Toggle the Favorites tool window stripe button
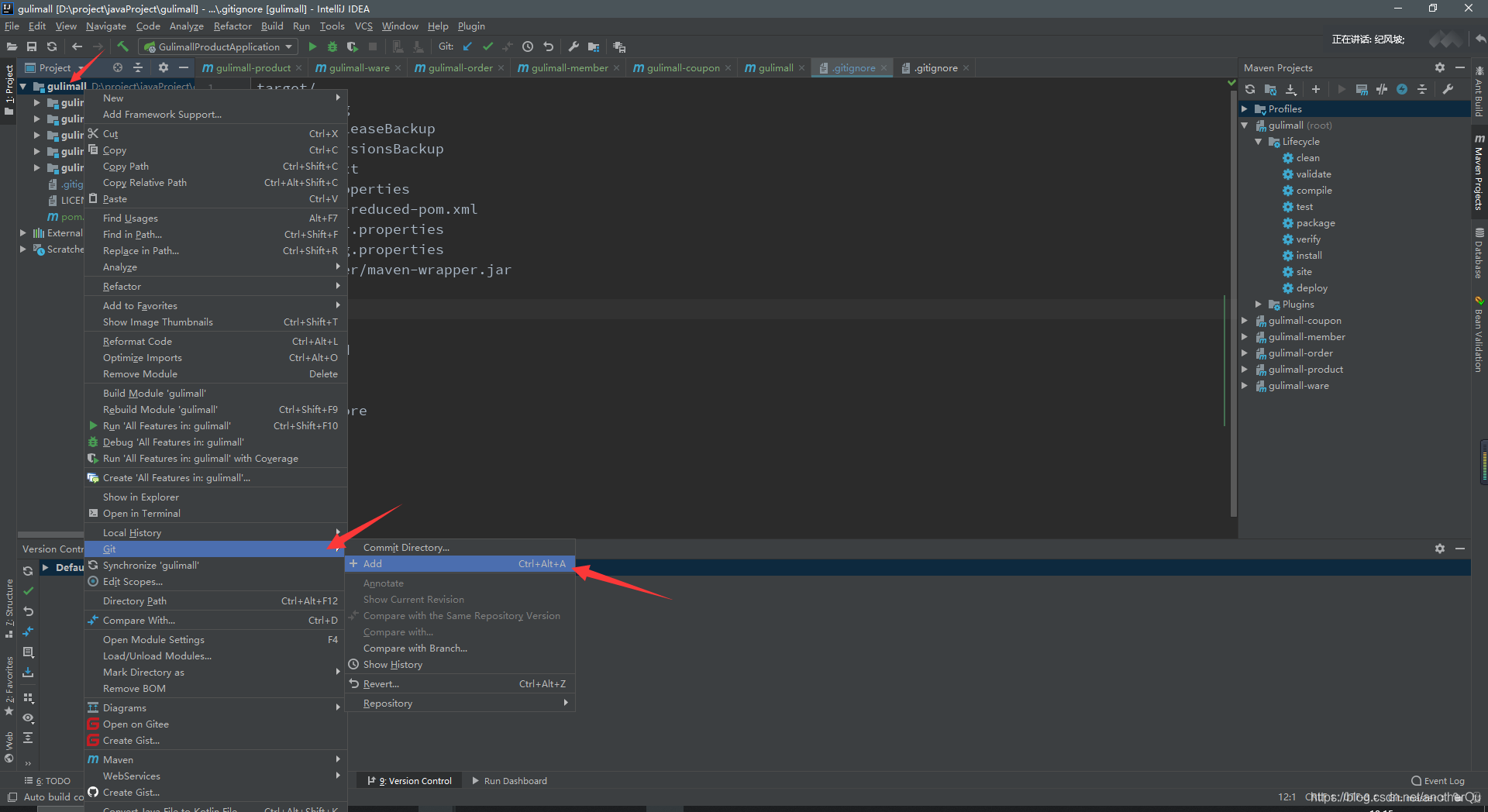 [x=9, y=686]
